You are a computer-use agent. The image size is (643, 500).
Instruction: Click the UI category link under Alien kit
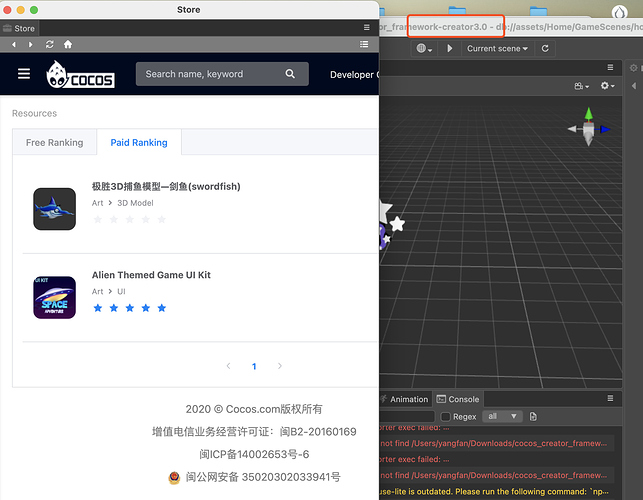click(121, 292)
